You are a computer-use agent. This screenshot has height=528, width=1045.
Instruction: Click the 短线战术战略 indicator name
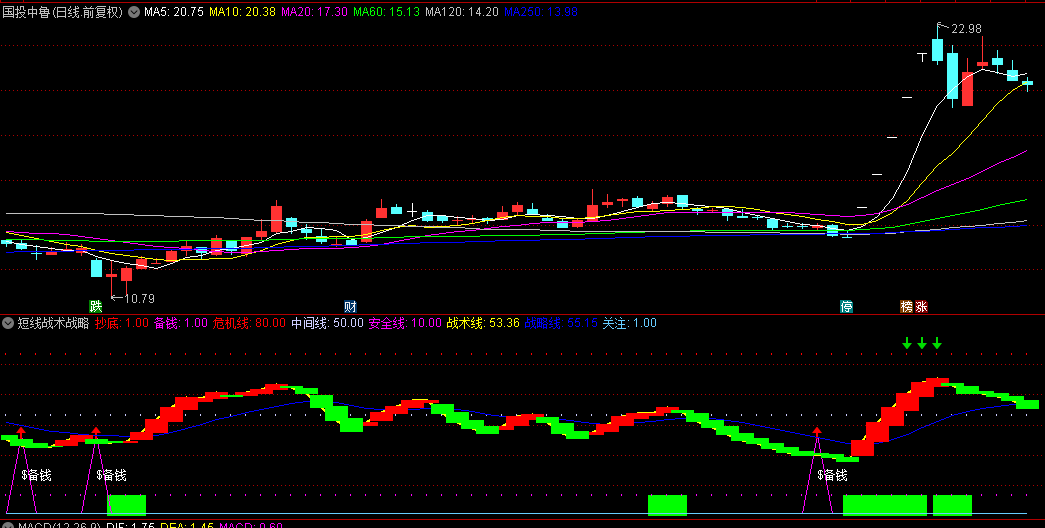point(53,323)
